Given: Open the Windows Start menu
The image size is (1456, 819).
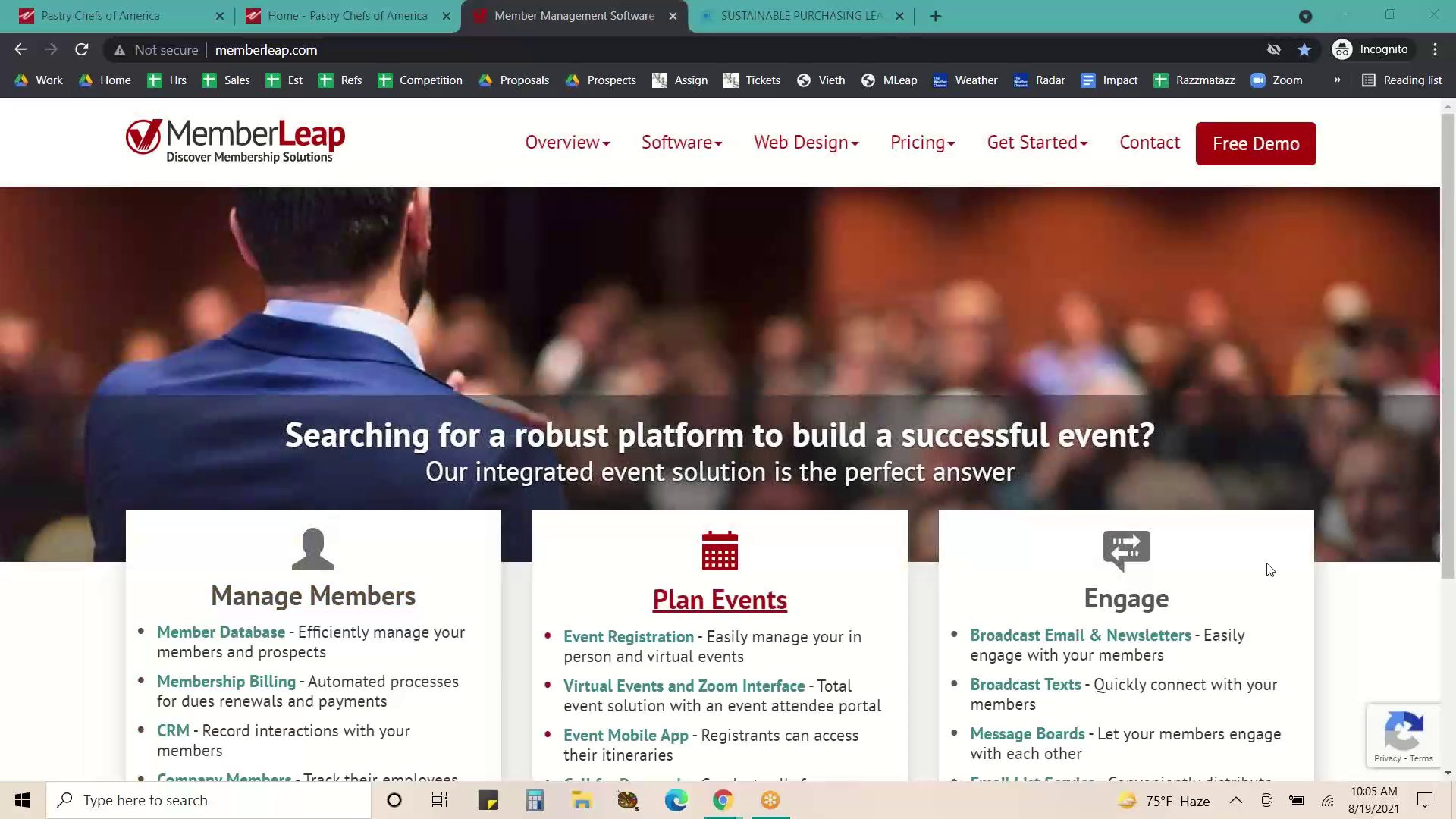Looking at the screenshot, I should [x=23, y=800].
